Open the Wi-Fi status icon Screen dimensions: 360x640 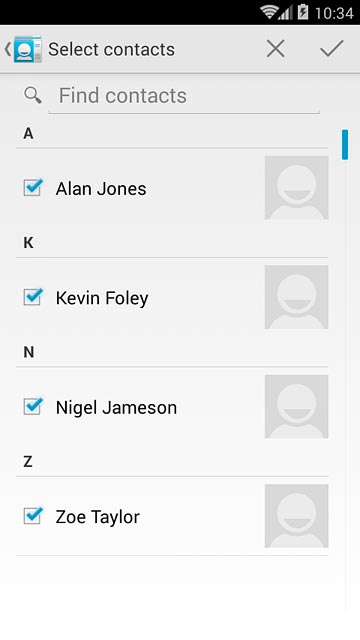click(270, 12)
